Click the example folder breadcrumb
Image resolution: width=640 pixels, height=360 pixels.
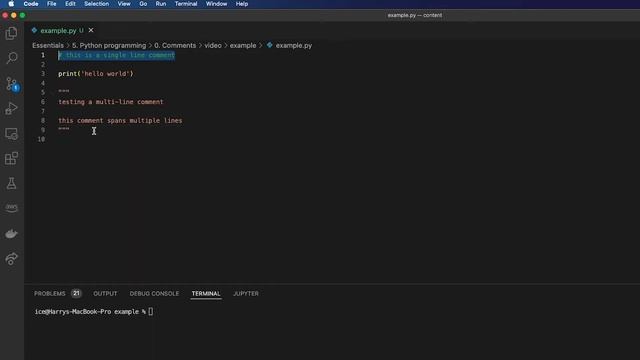tap(243, 45)
